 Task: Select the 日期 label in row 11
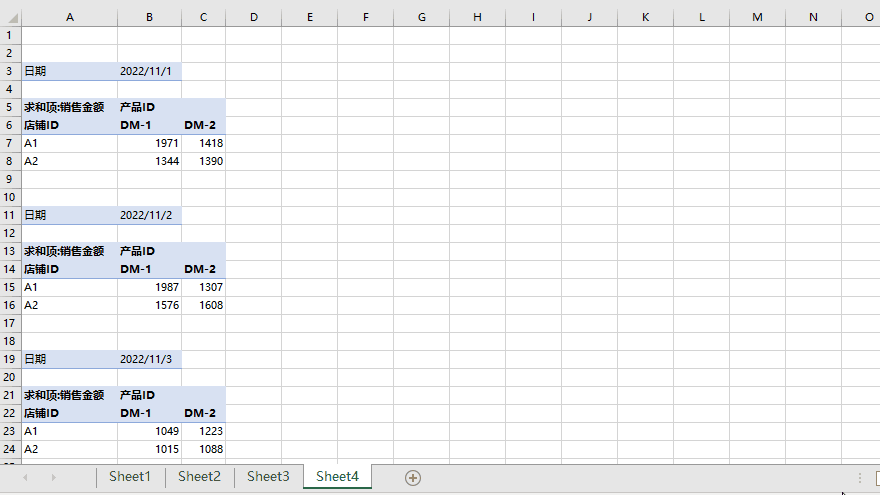[x=70, y=216]
